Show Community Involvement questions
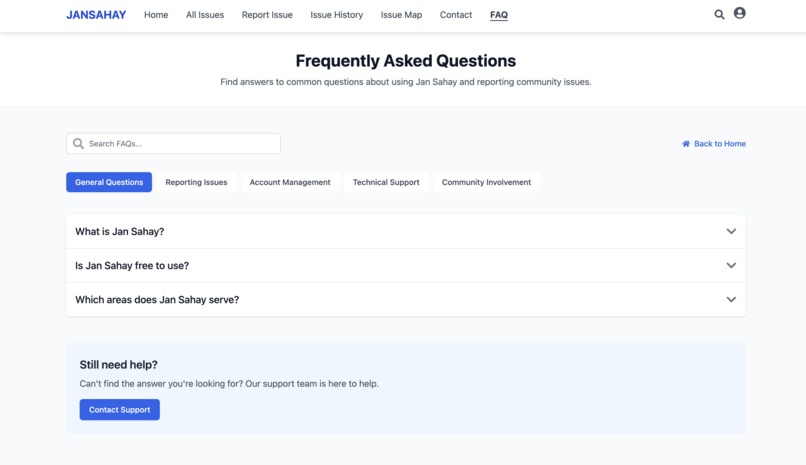The image size is (806, 465). point(486,182)
